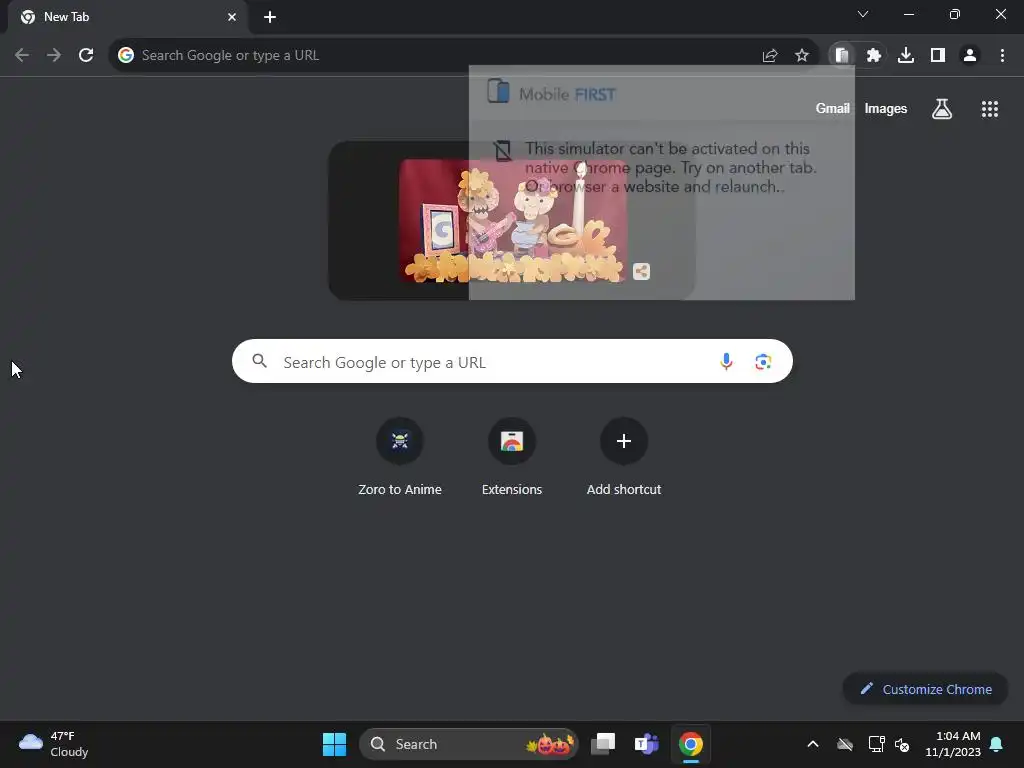The image size is (1024, 768).
Task: Share the Google Doodle
Action: 641,272
